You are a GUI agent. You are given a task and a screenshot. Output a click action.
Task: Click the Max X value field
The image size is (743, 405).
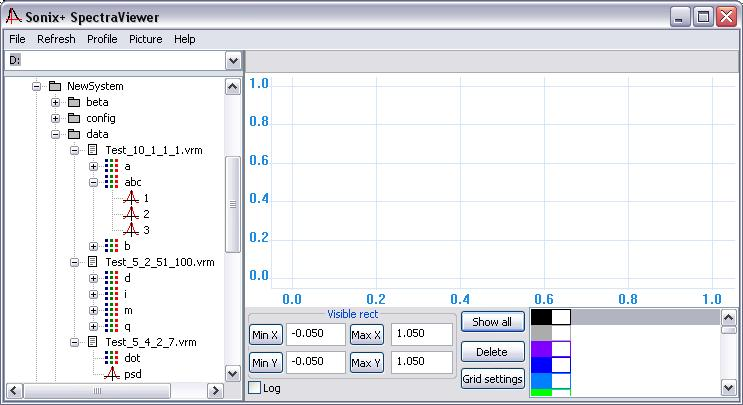pos(420,334)
